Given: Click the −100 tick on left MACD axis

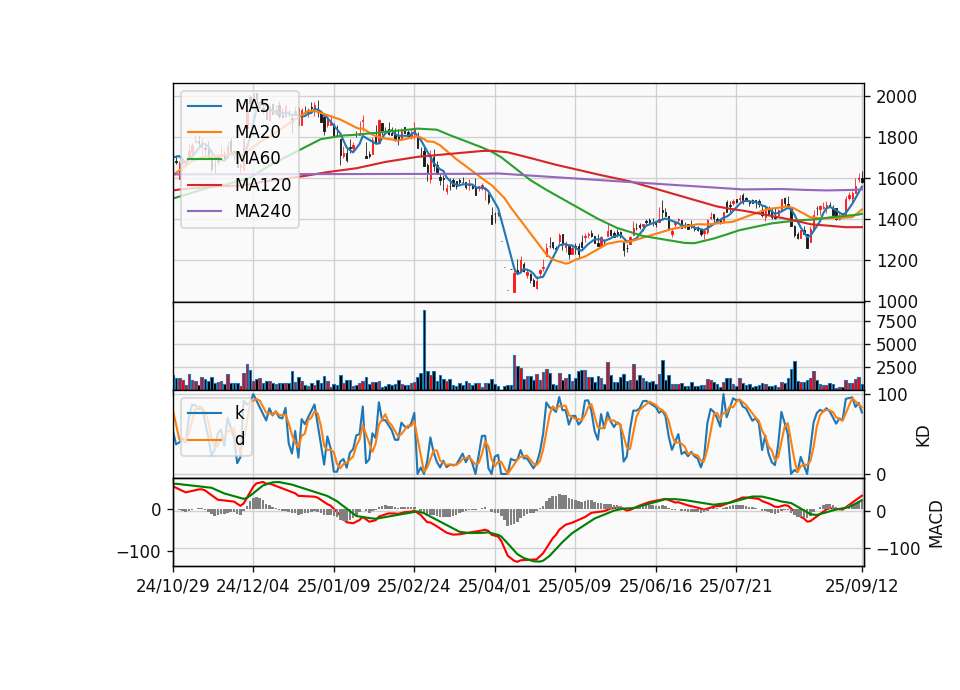Looking at the screenshot, I should click(140, 552).
